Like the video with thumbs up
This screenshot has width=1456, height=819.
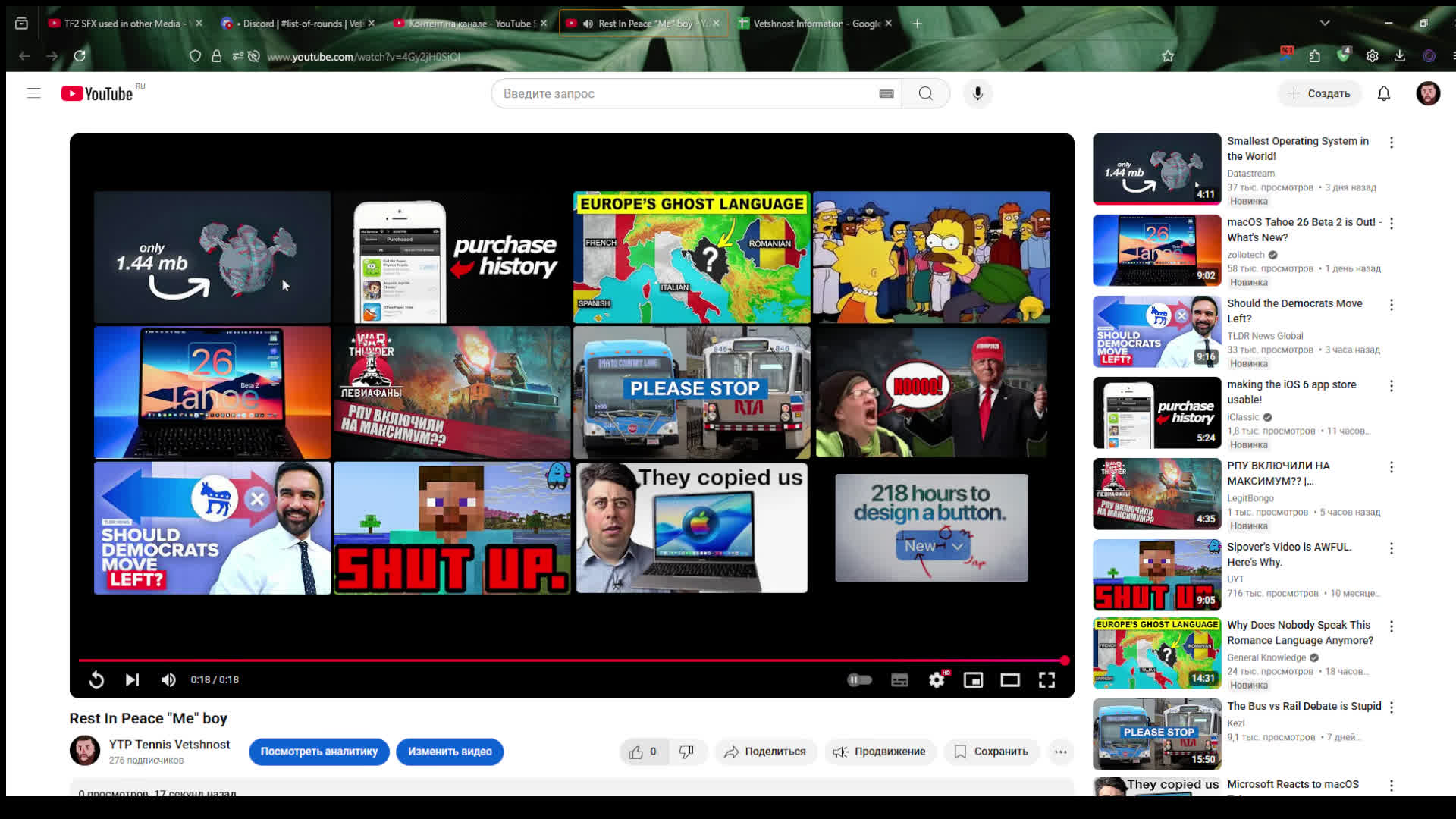642,752
